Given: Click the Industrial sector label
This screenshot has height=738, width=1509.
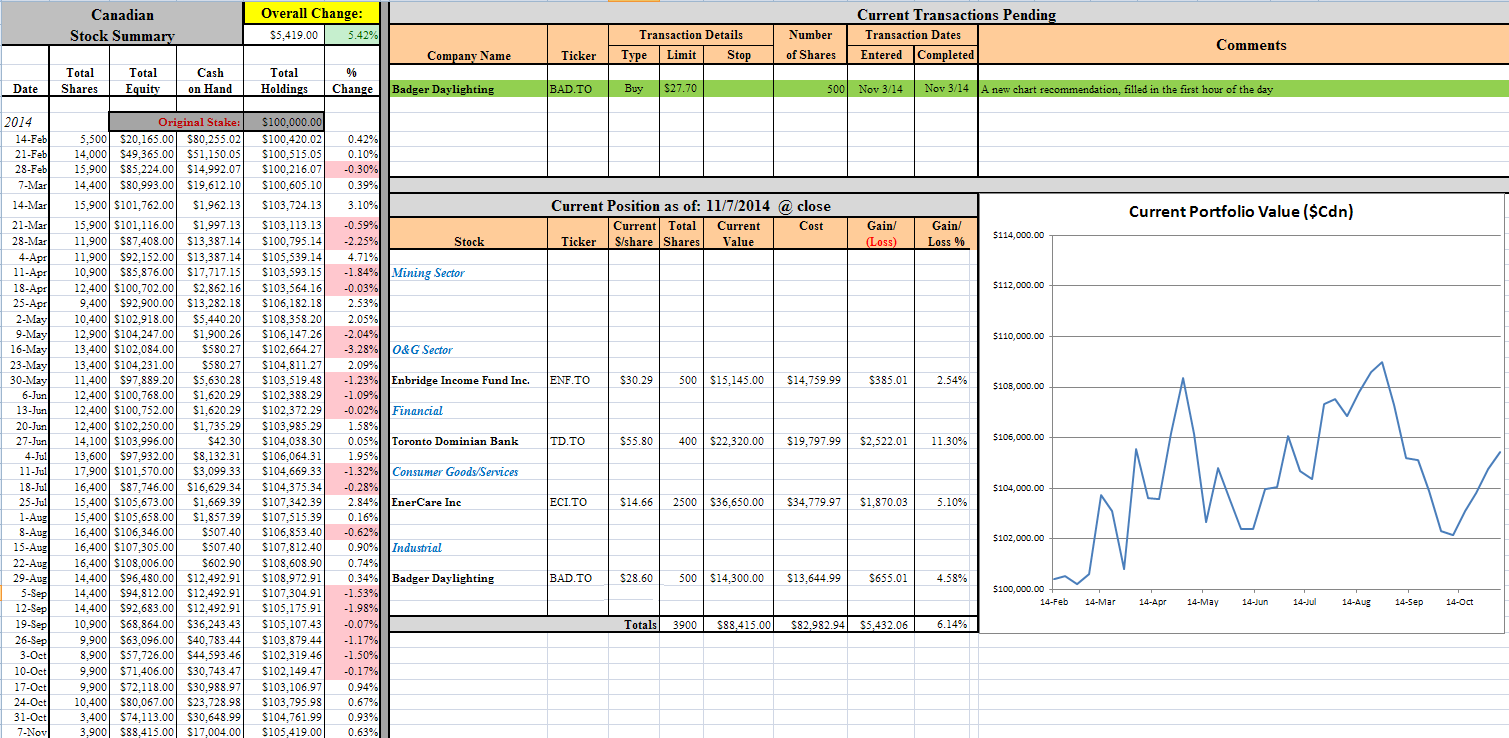Looking at the screenshot, I should [x=417, y=548].
